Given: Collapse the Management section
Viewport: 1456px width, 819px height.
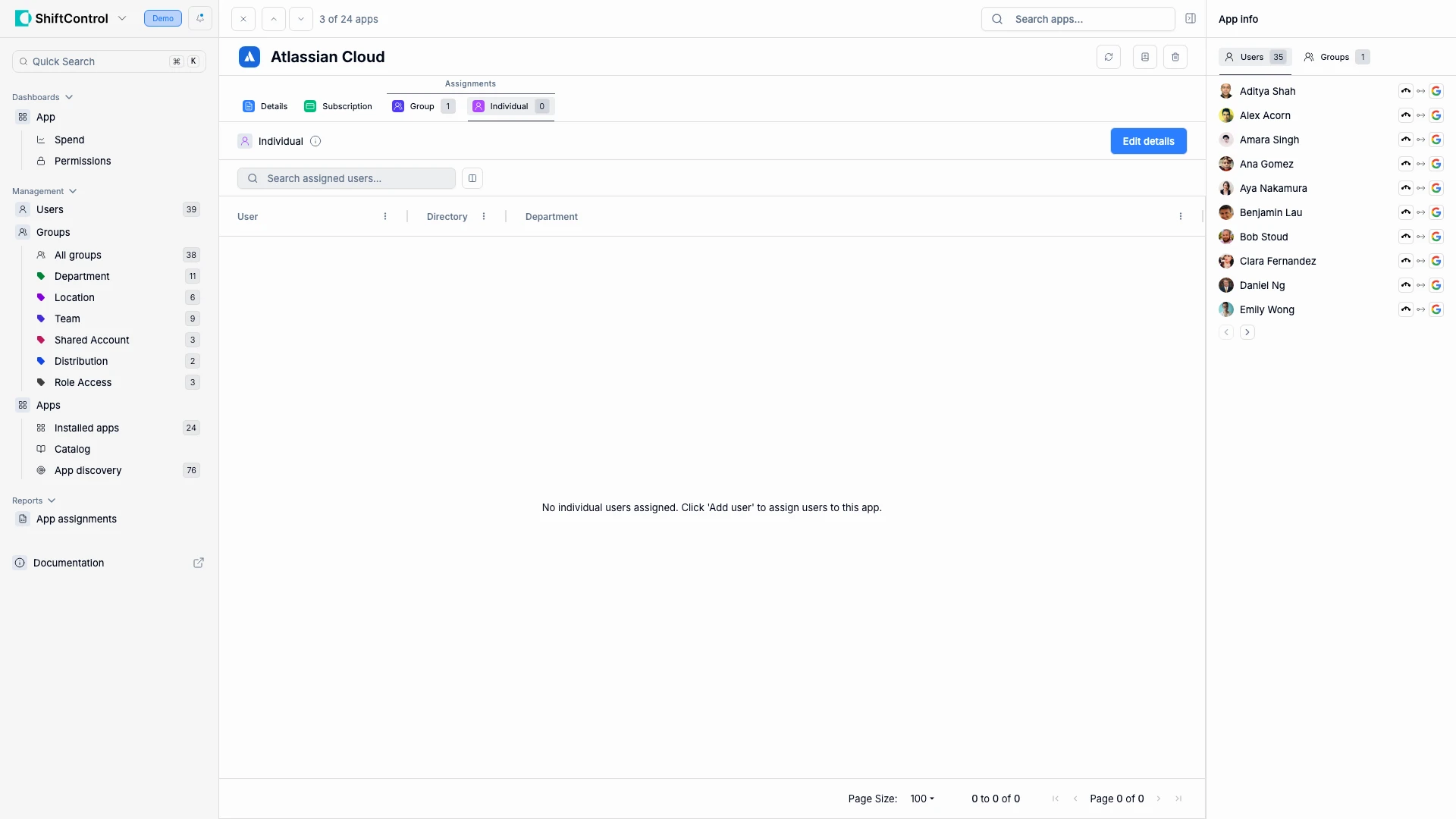Looking at the screenshot, I should pyautogui.click(x=72, y=191).
